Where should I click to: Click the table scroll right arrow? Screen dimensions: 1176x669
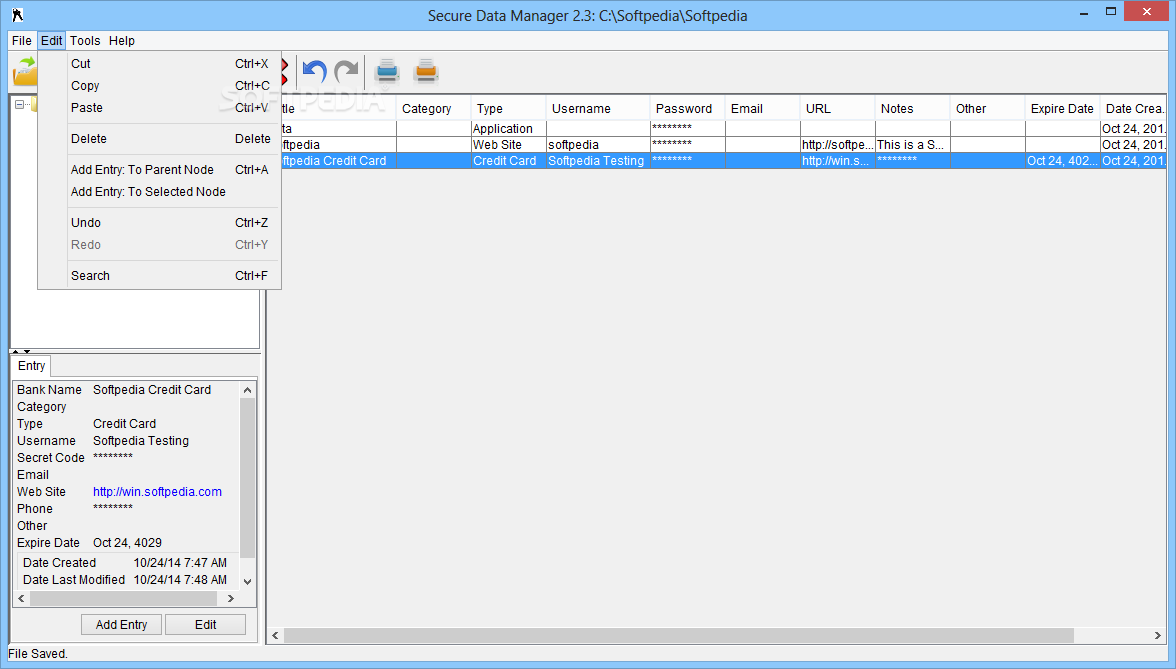tap(1157, 635)
